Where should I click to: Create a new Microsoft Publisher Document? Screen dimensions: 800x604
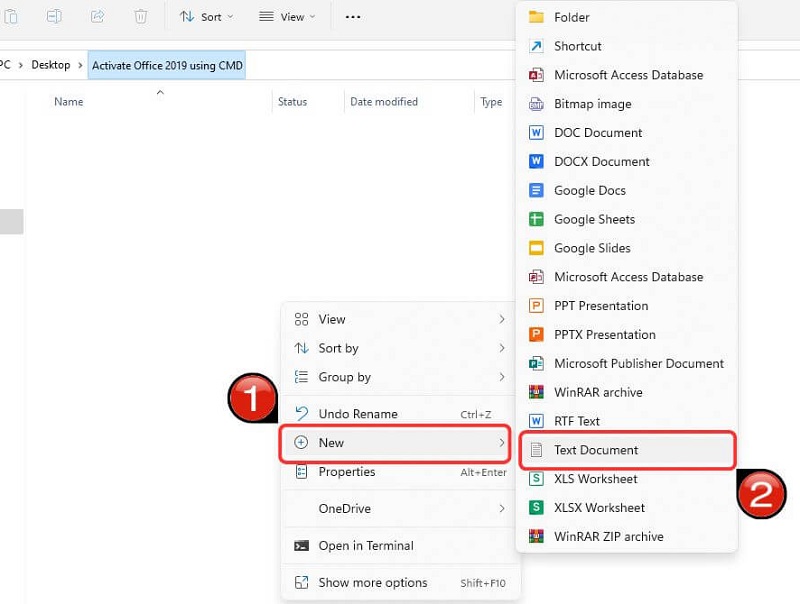click(627, 363)
